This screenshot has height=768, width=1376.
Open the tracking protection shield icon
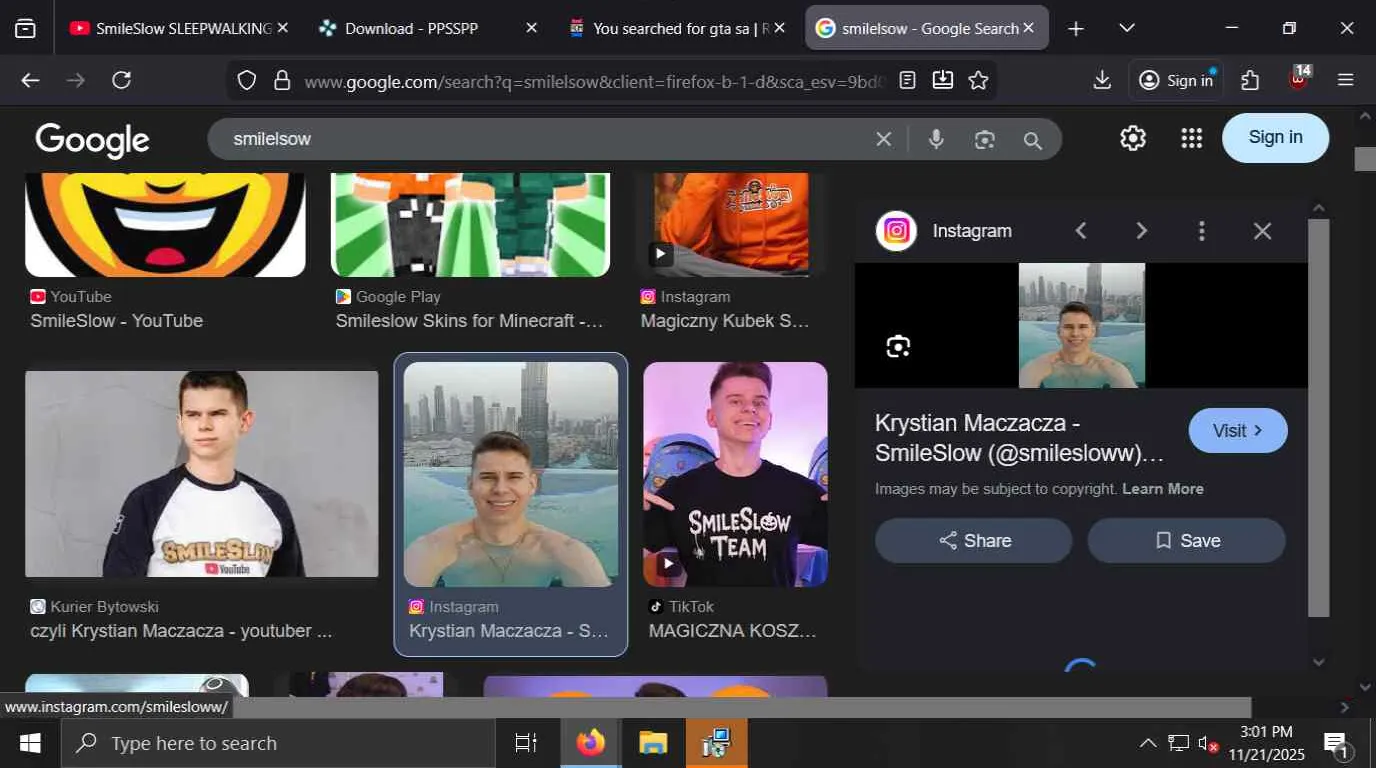click(x=247, y=80)
